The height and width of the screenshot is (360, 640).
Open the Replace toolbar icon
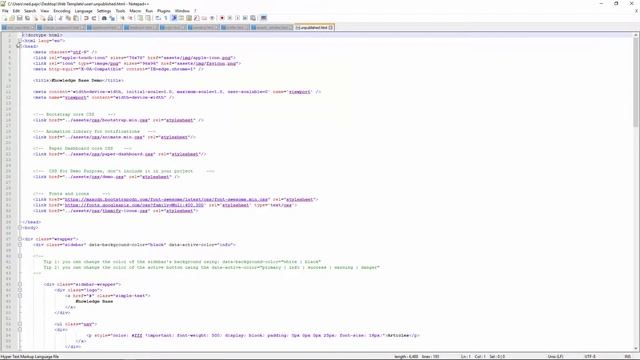pyautogui.click(x=112, y=18)
